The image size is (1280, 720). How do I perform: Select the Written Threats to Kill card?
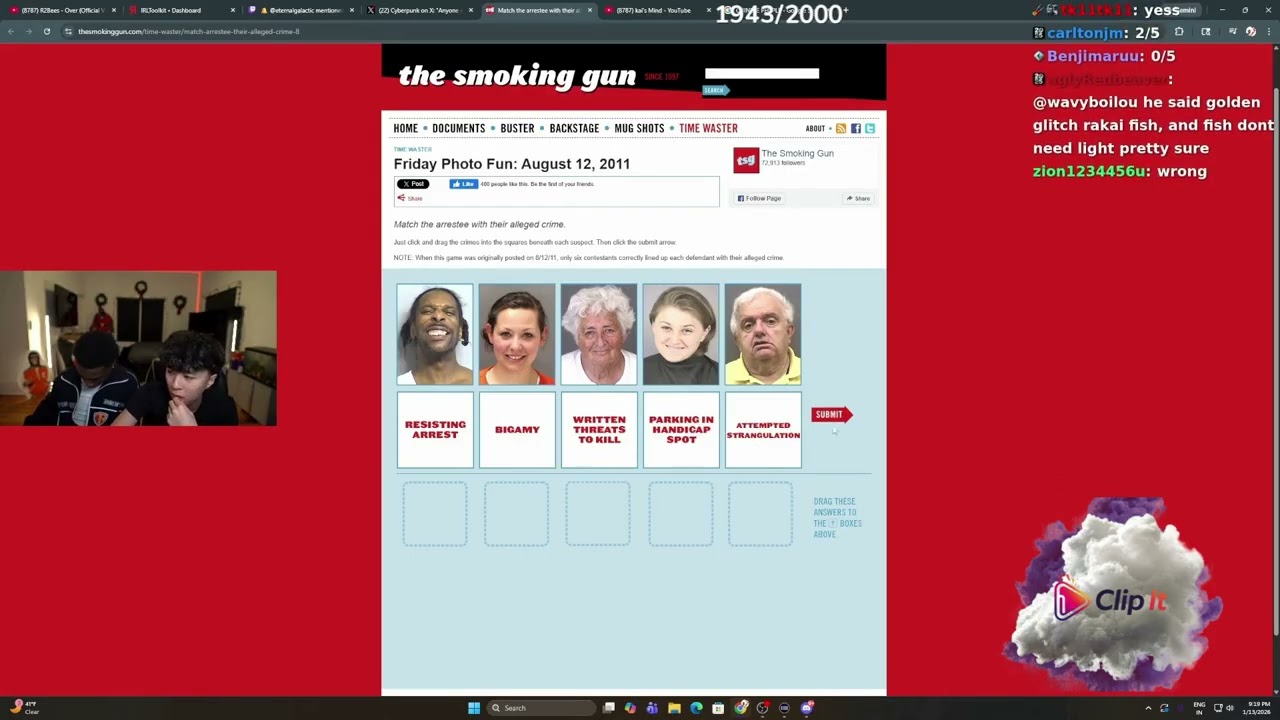pyautogui.click(x=599, y=430)
